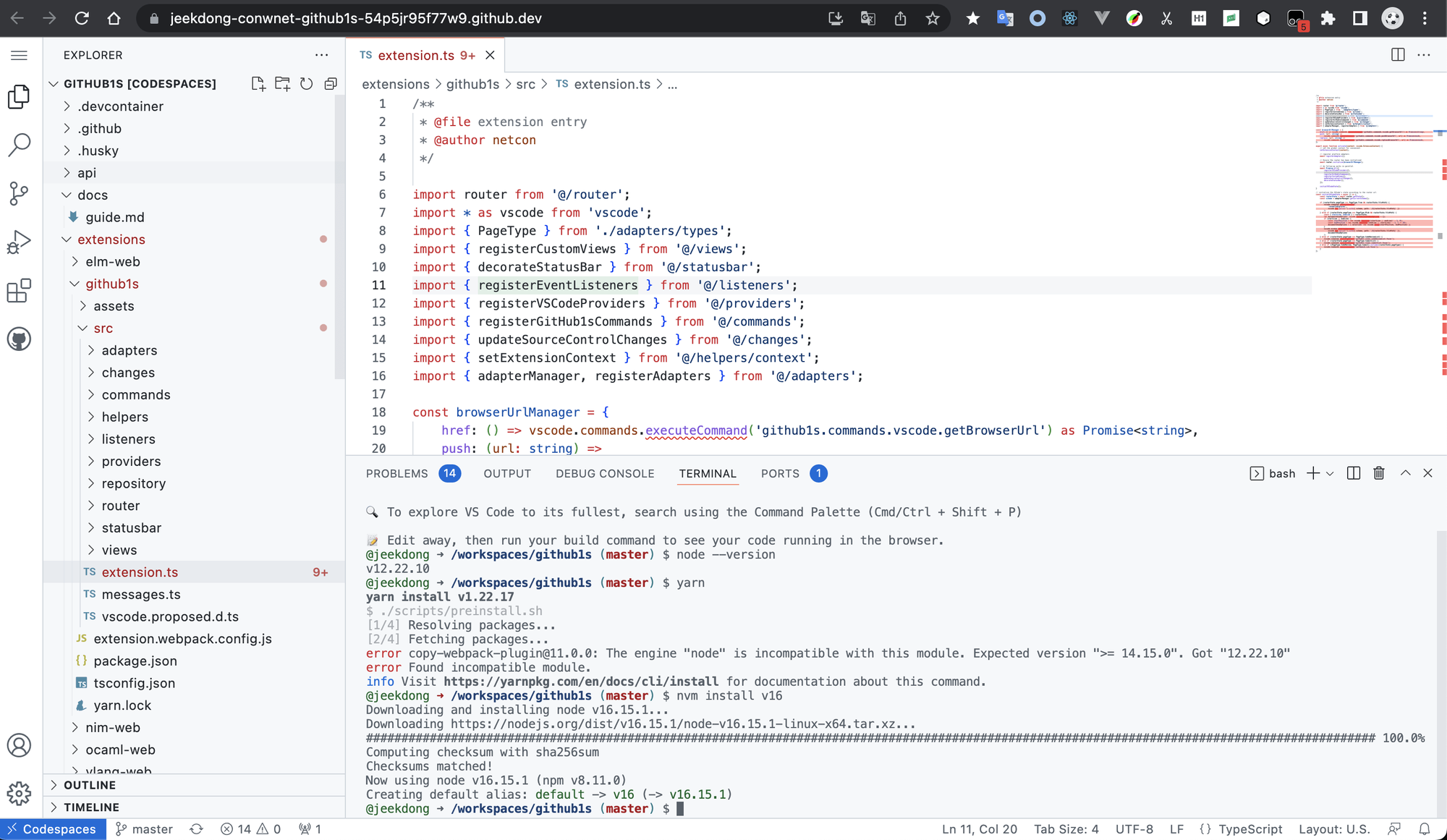Image resolution: width=1447 pixels, height=840 pixels.
Task: Open the Source Control view
Action: click(x=20, y=193)
